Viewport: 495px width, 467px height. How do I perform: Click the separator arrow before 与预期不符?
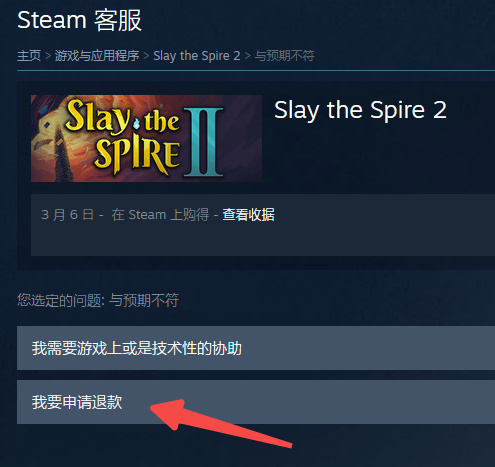(x=248, y=56)
